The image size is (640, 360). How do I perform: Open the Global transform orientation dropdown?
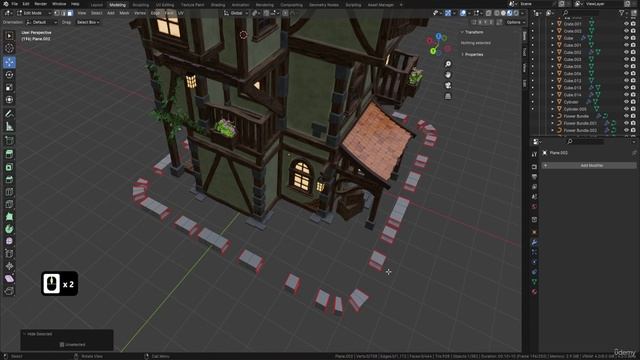236,13
